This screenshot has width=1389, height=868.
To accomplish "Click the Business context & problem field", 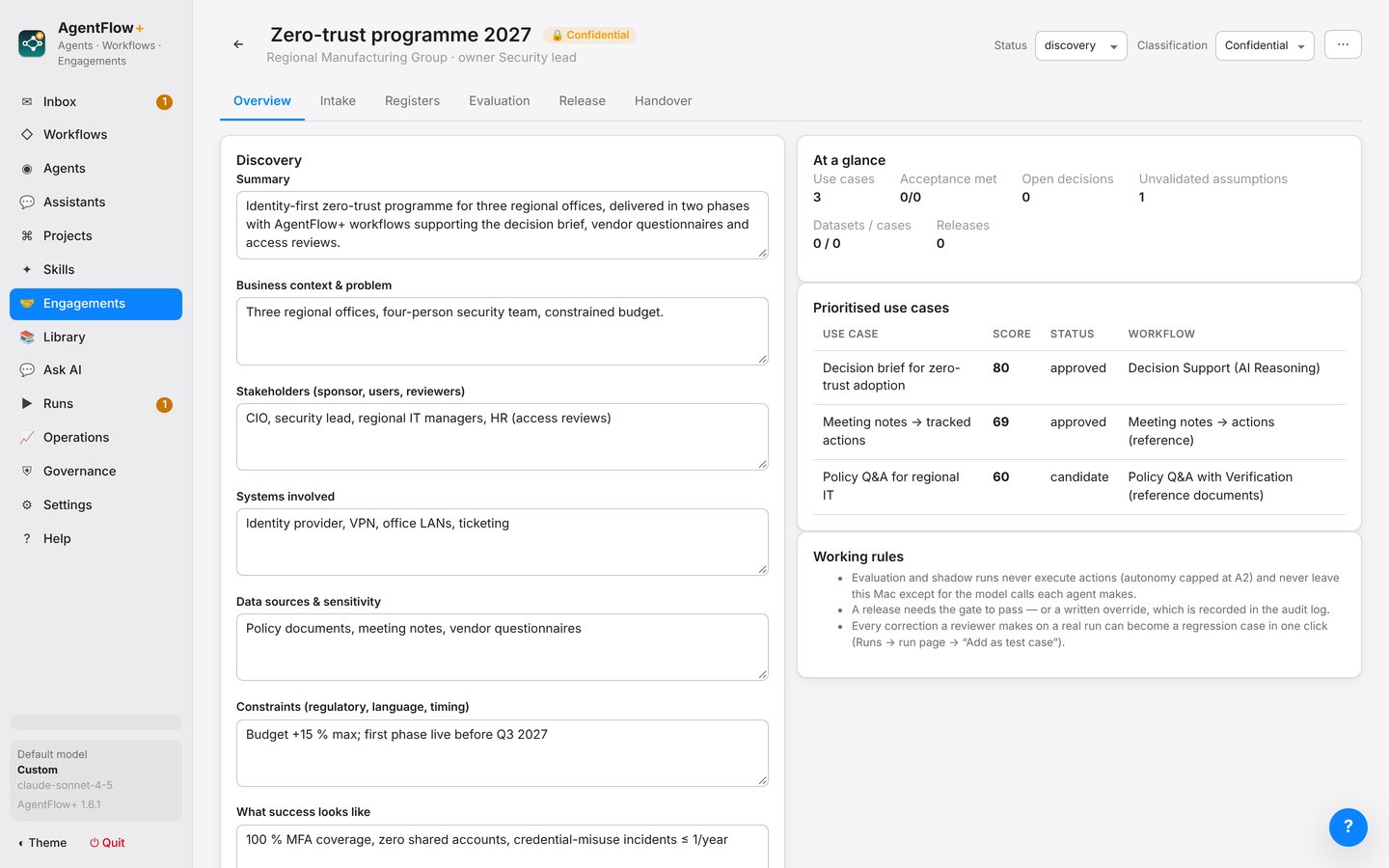I will [503, 331].
